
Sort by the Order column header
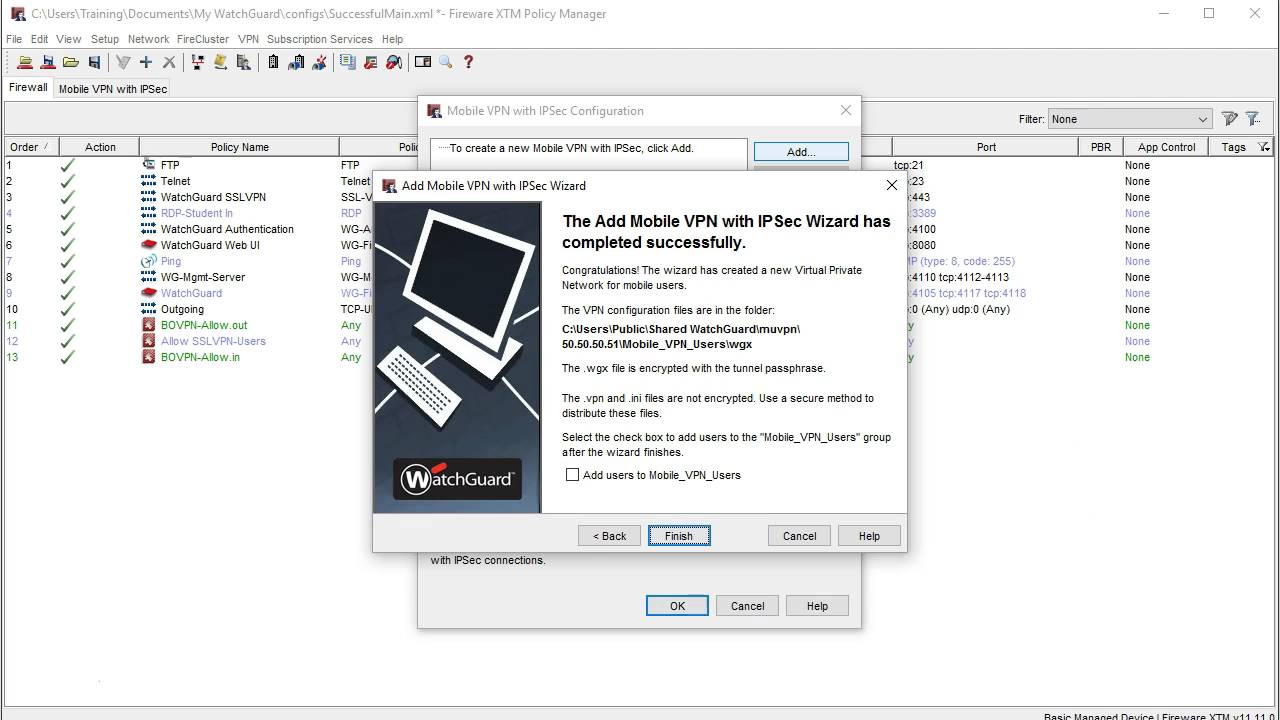pos(31,147)
